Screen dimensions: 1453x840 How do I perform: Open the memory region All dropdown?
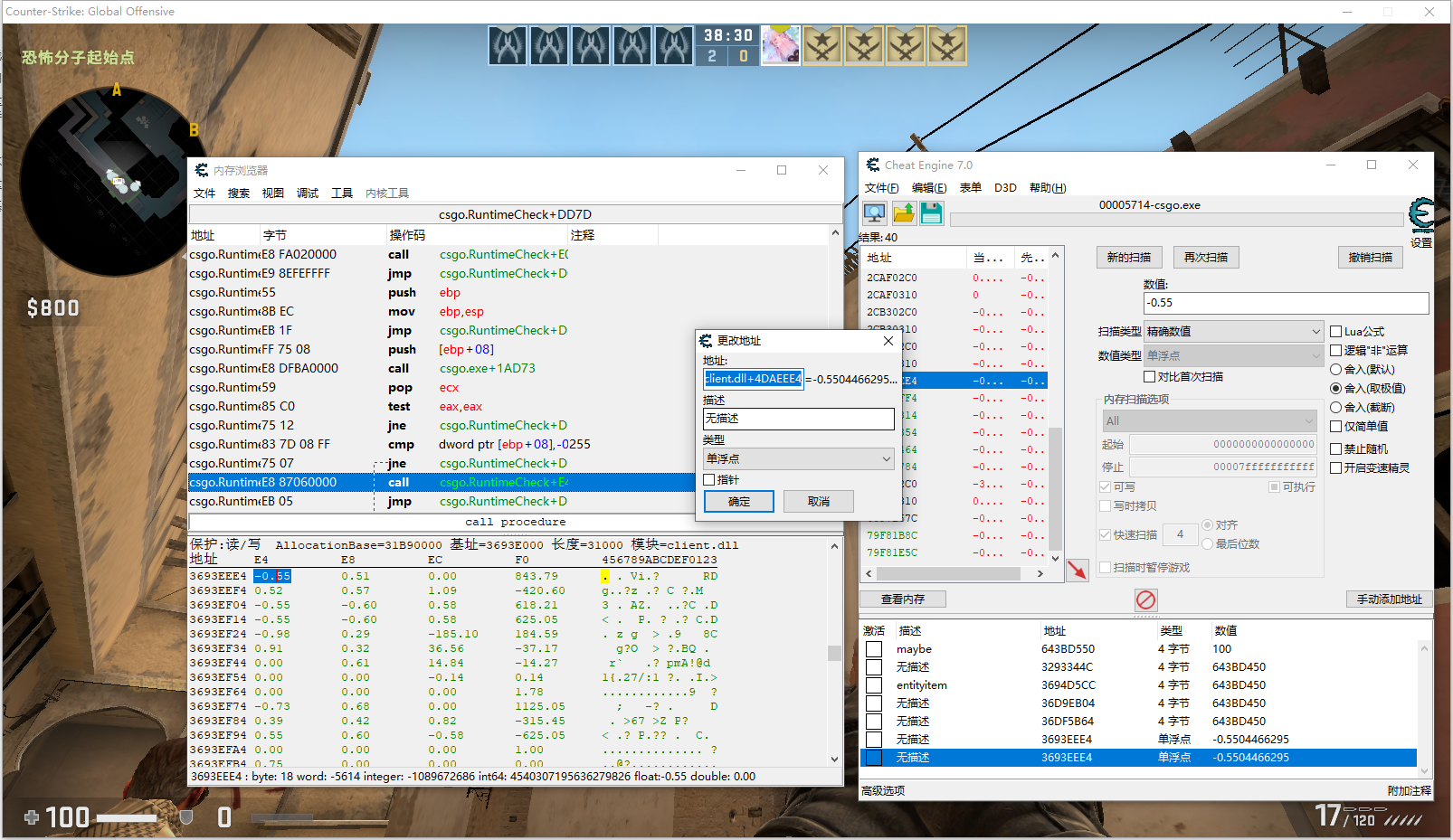point(1209,421)
